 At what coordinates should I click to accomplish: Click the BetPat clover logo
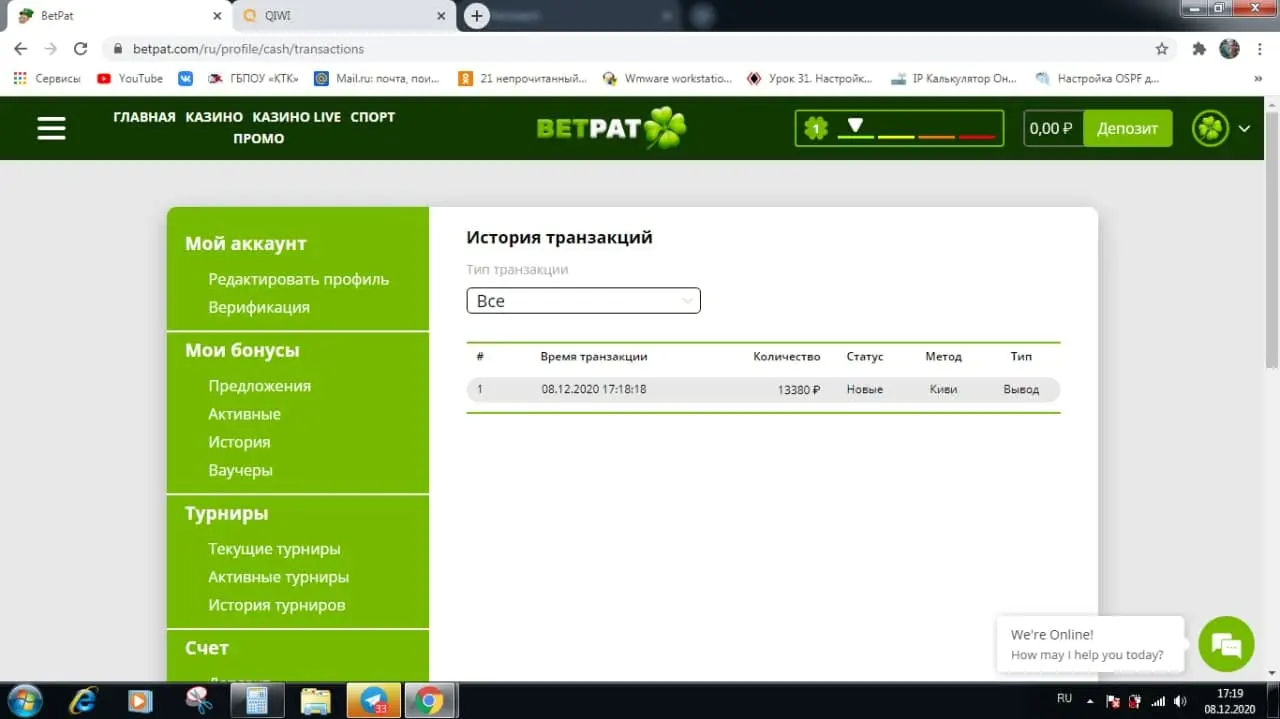click(x=611, y=128)
